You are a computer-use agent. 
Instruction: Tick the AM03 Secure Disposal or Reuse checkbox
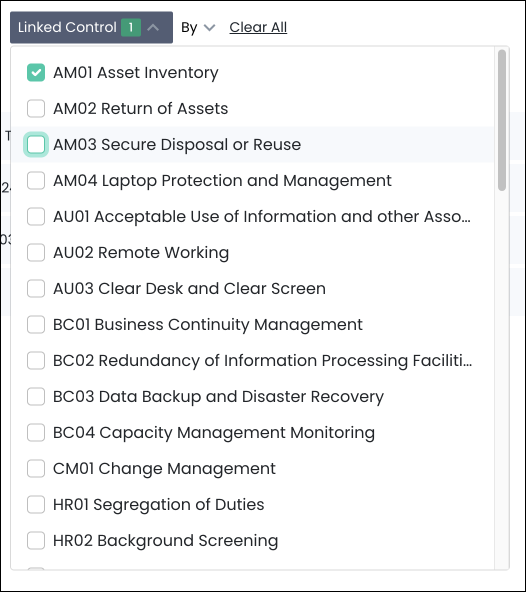(x=36, y=145)
